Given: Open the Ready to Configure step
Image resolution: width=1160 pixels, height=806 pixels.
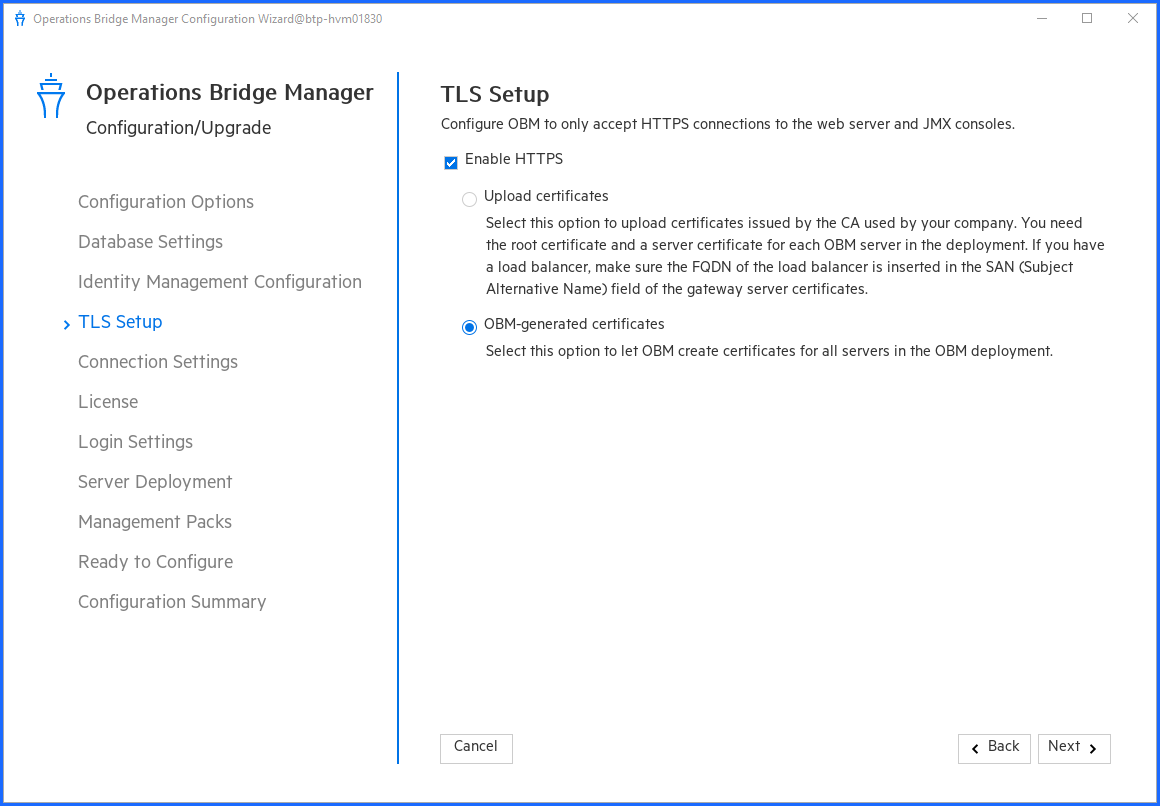Looking at the screenshot, I should coord(155,562).
